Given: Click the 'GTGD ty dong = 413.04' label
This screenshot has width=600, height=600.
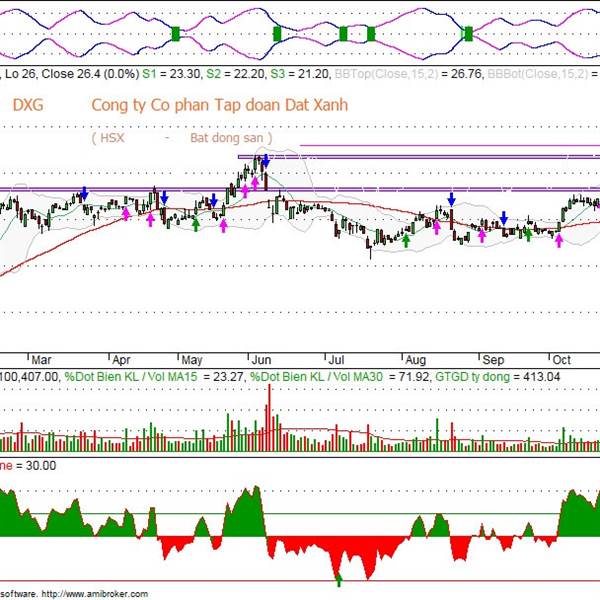Looking at the screenshot, I should point(498,377).
